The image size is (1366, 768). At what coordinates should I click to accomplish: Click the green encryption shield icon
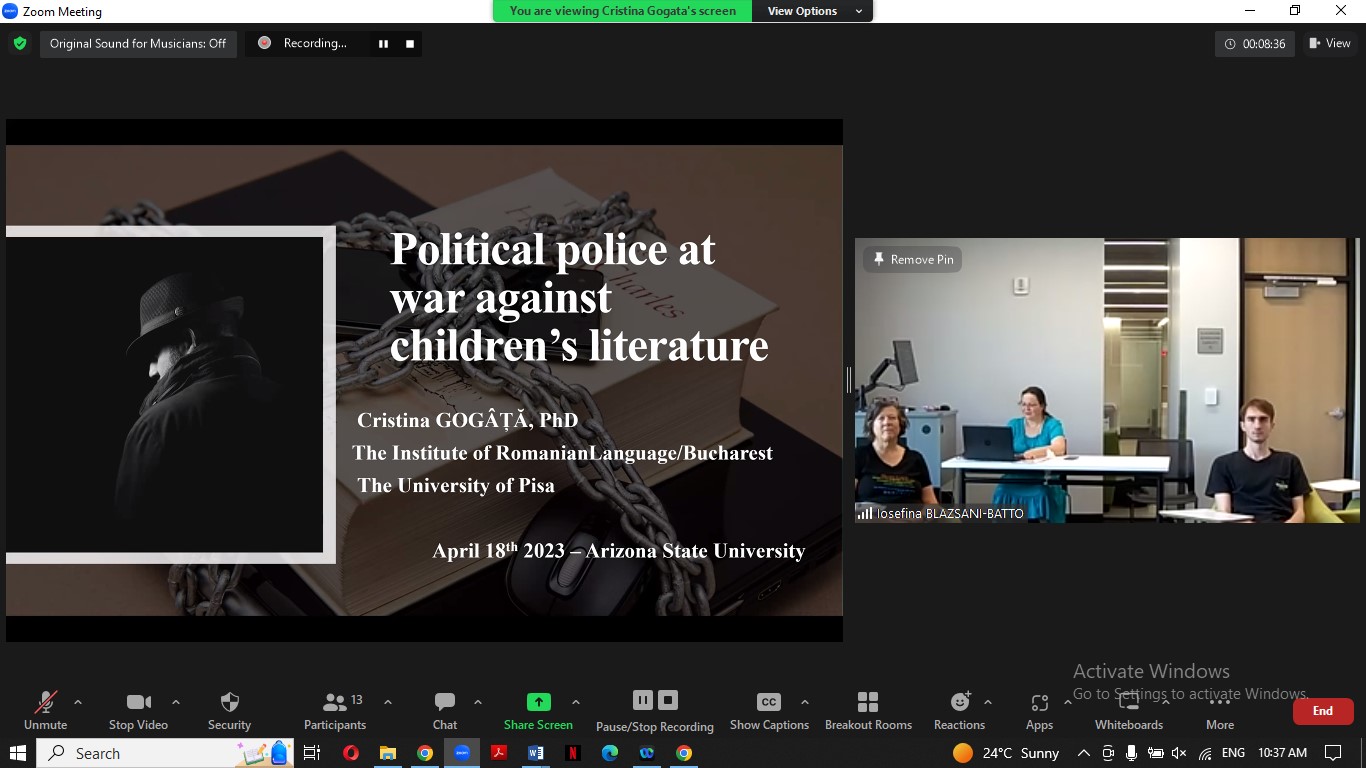click(20, 43)
